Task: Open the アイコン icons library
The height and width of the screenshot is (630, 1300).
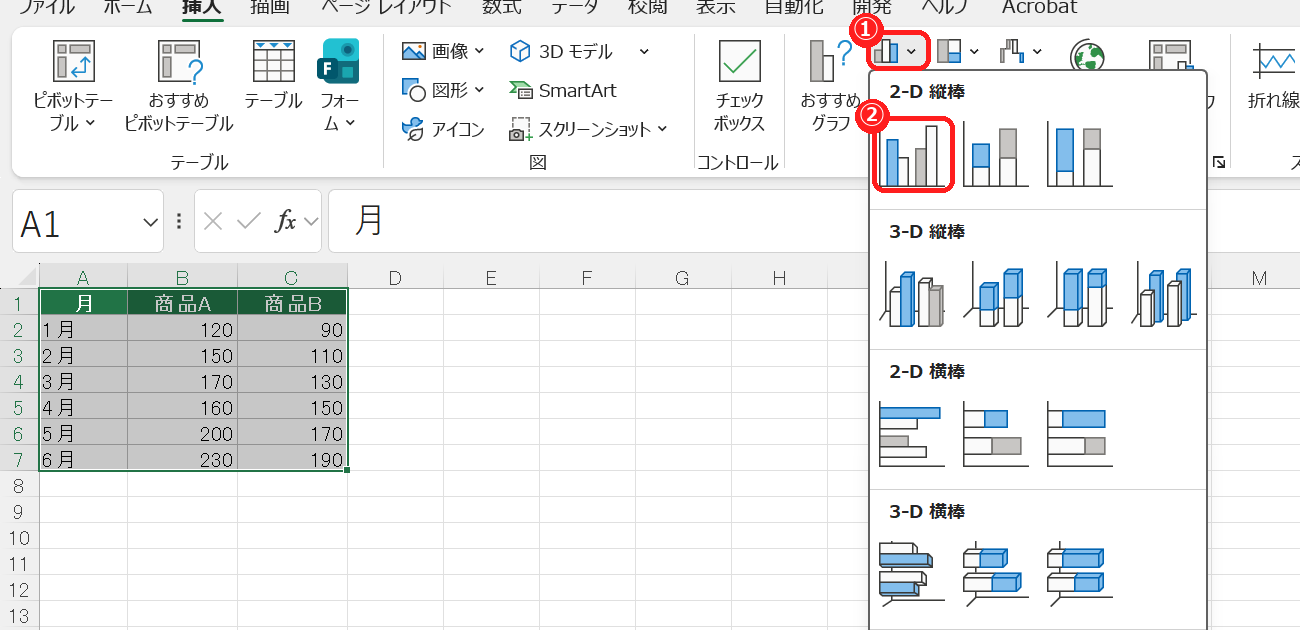Action: [x=443, y=129]
